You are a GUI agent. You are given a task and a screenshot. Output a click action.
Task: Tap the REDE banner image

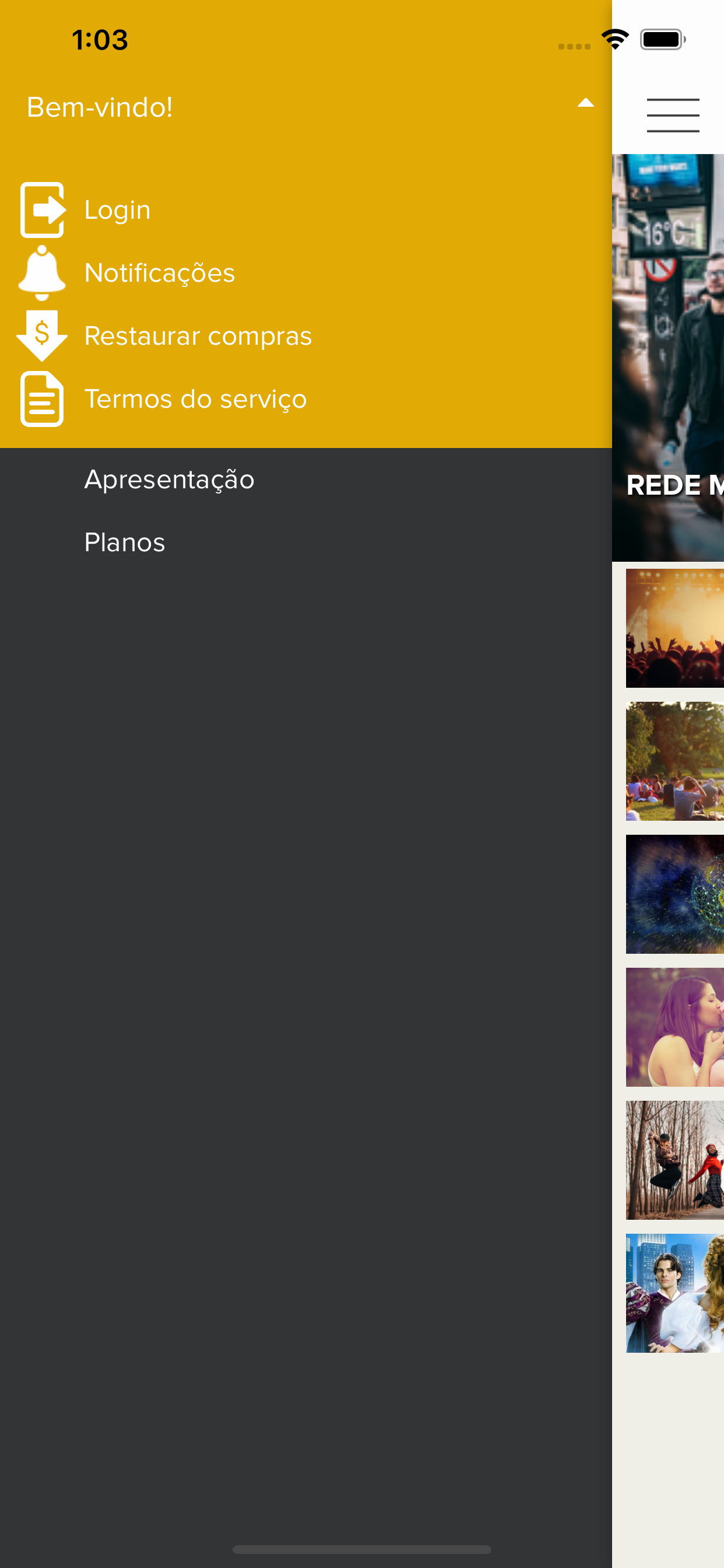[x=668, y=358]
